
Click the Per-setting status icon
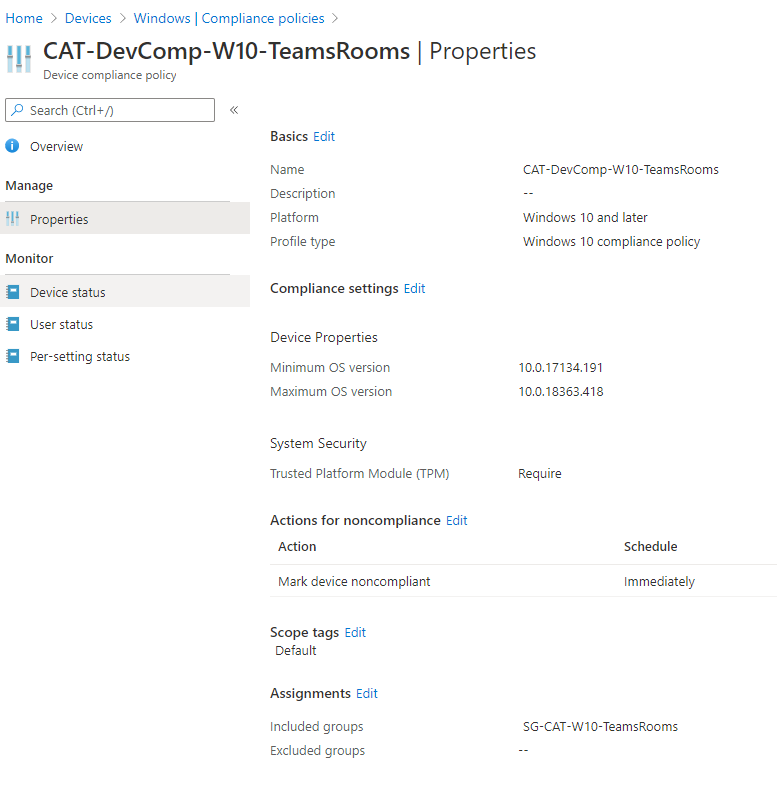click(x=13, y=356)
